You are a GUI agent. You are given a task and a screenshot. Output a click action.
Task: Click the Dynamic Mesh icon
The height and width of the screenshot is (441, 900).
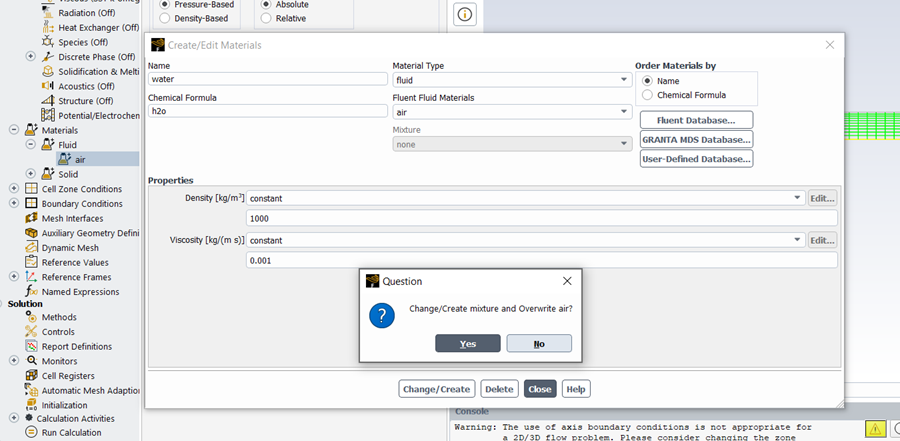tap(32, 247)
